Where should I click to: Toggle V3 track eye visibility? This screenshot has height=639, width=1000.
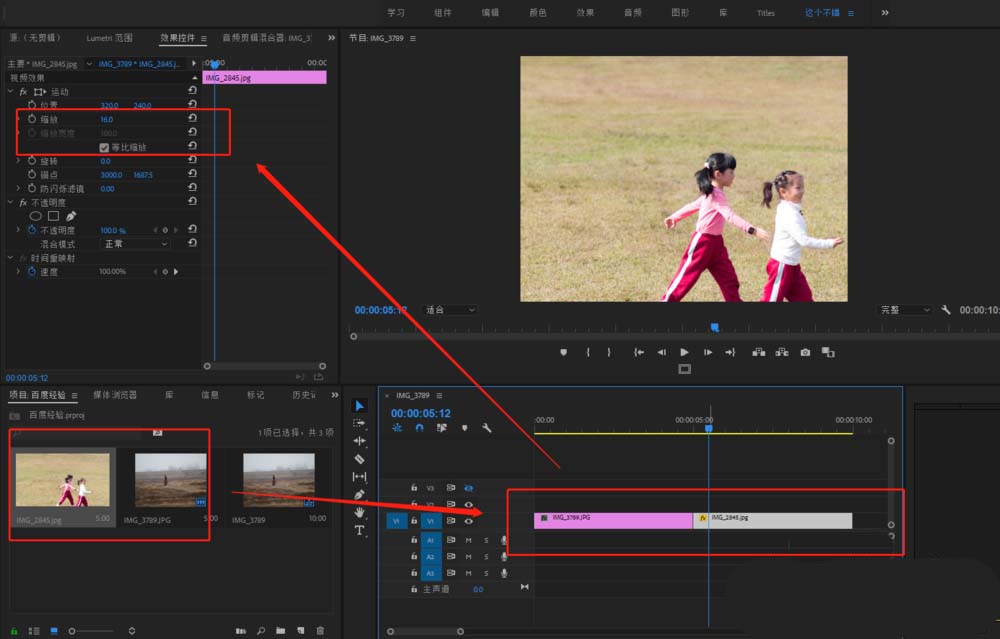[468, 488]
